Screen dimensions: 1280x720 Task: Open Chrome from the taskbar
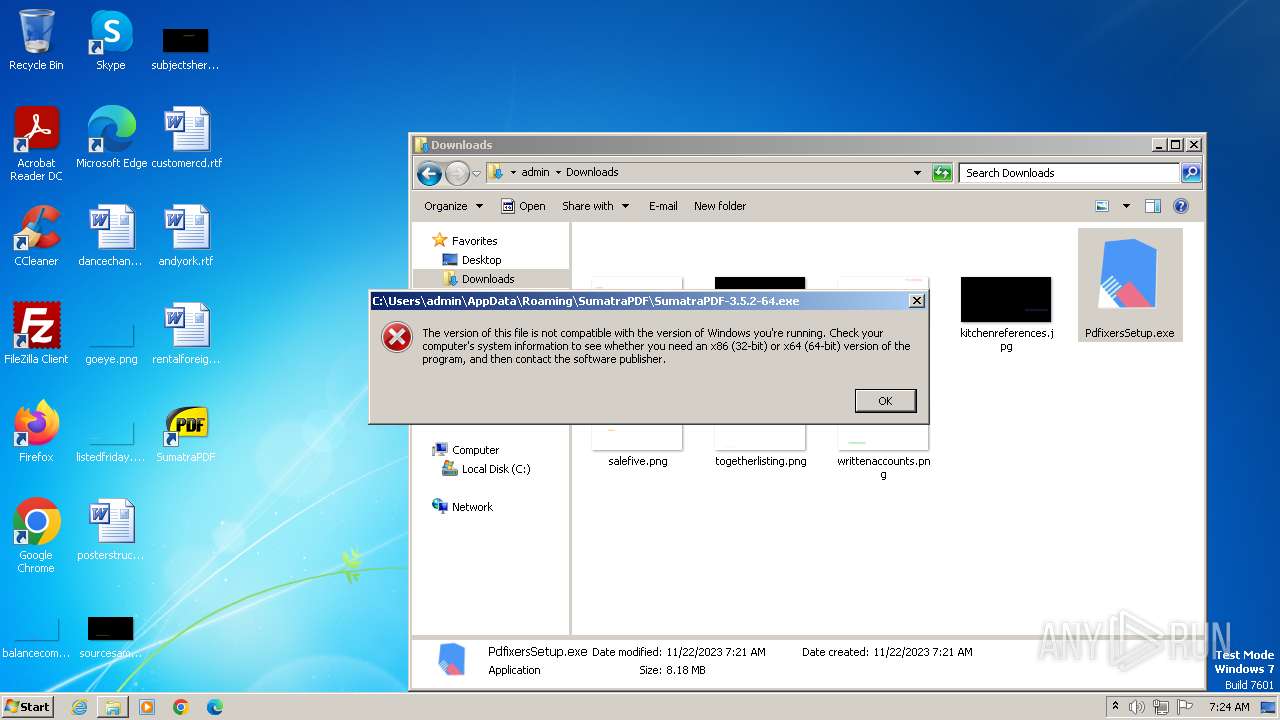pos(181,707)
